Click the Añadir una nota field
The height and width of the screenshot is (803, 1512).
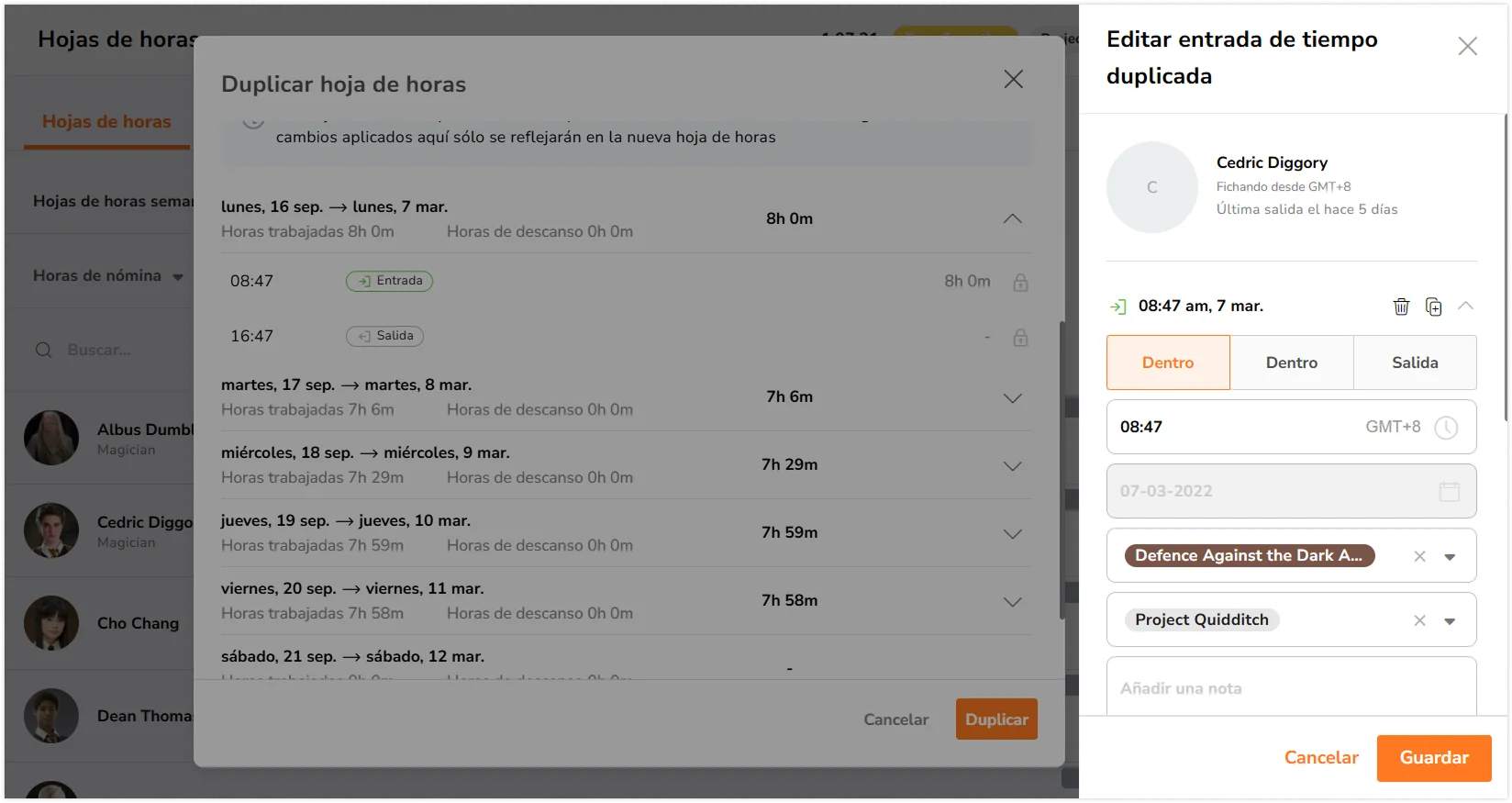(1291, 687)
